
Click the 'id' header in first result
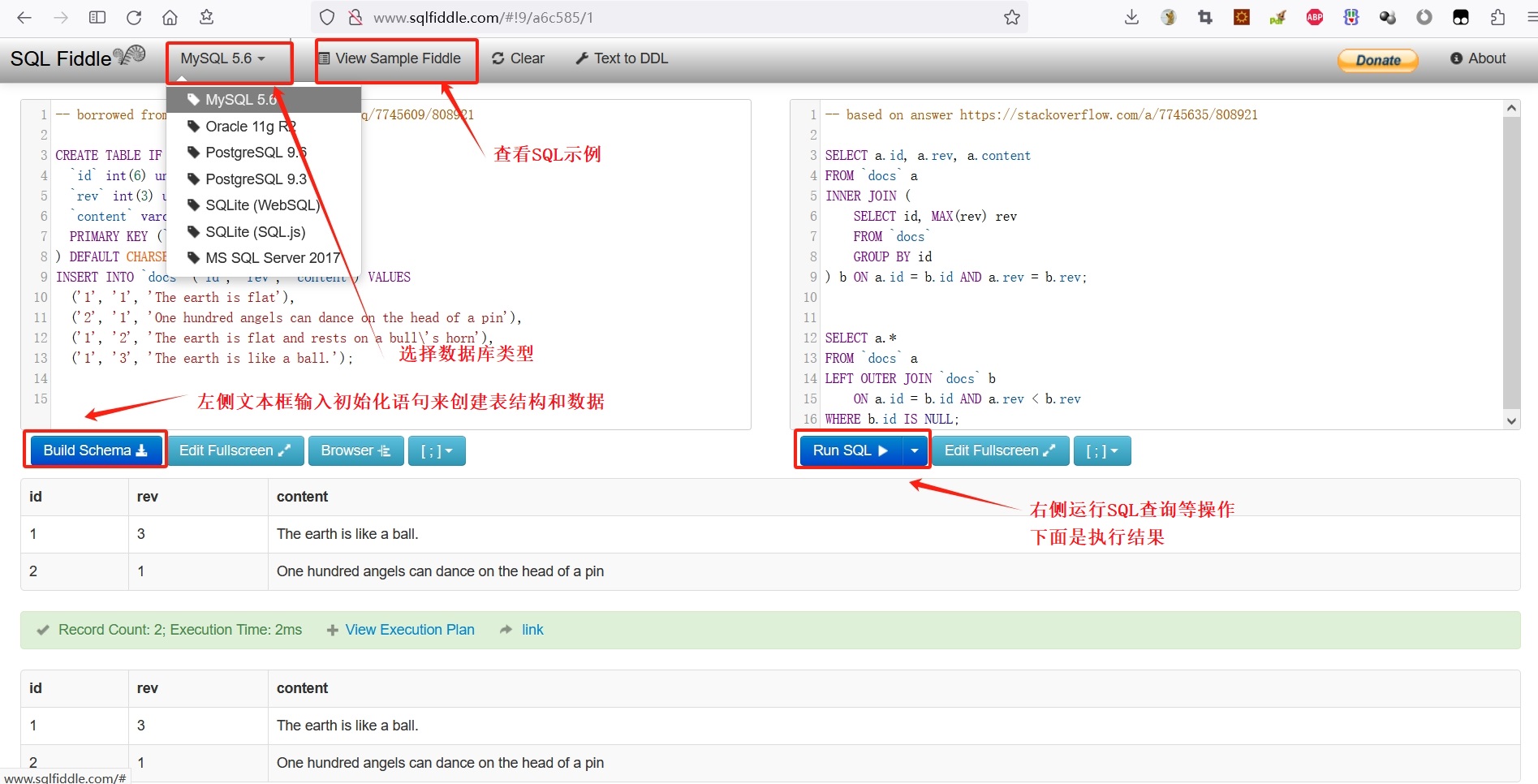pyautogui.click(x=36, y=497)
